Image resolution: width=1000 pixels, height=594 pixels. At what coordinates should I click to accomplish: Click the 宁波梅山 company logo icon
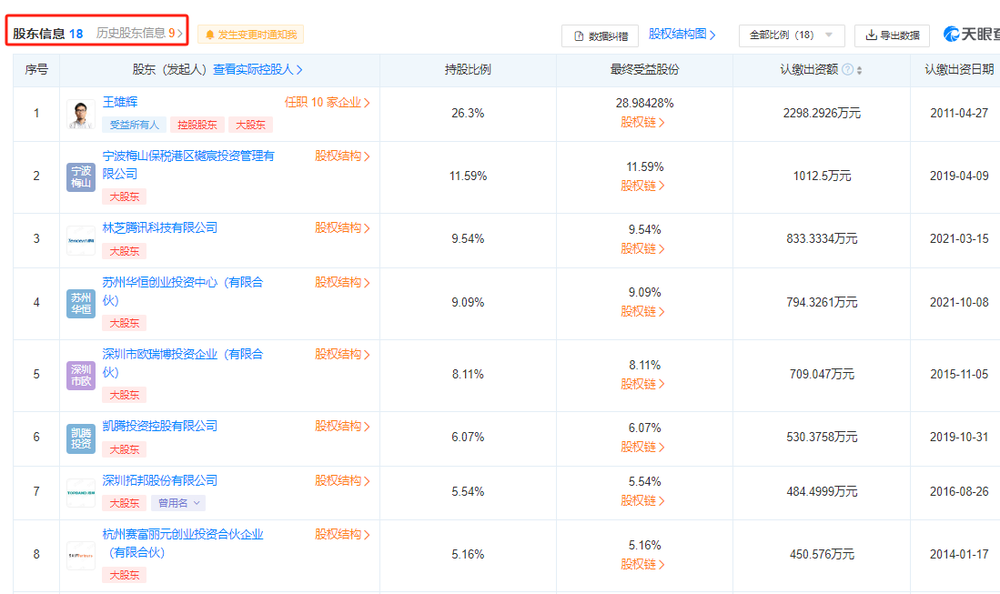click(x=81, y=177)
